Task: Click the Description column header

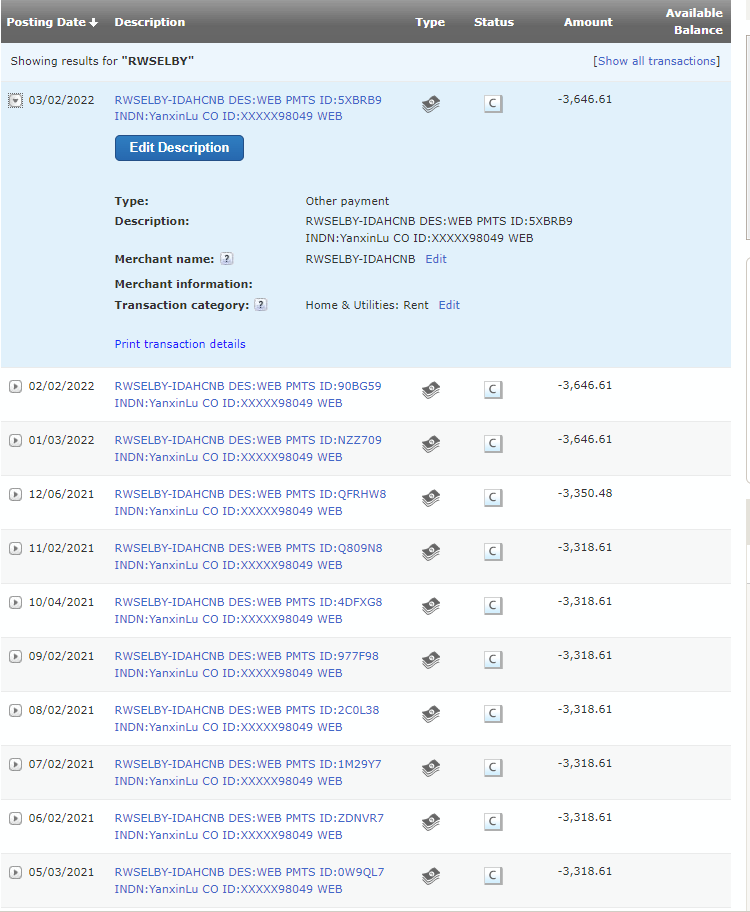Action: pyautogui.click(x=149, y=22)
